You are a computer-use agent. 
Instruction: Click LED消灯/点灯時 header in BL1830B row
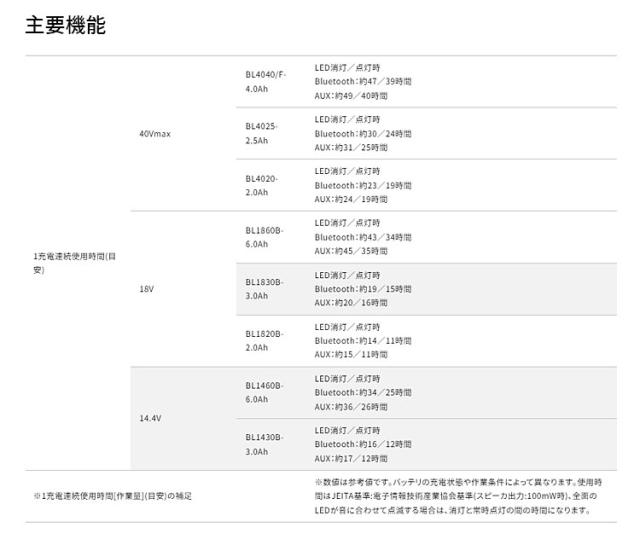pos(347,275)
